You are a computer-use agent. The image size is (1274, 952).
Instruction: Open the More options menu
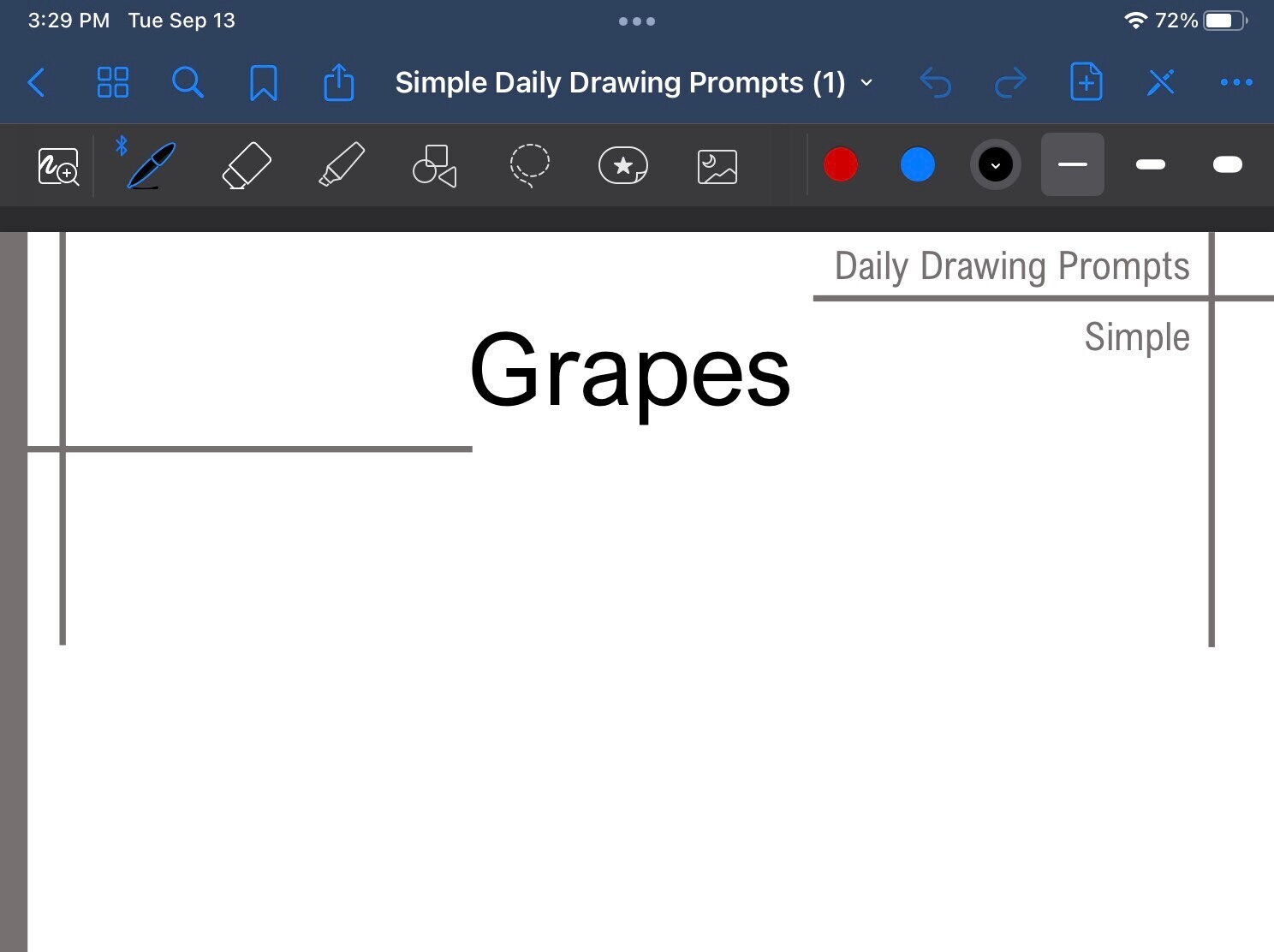pyautogui.click(x=1235, y=82)
